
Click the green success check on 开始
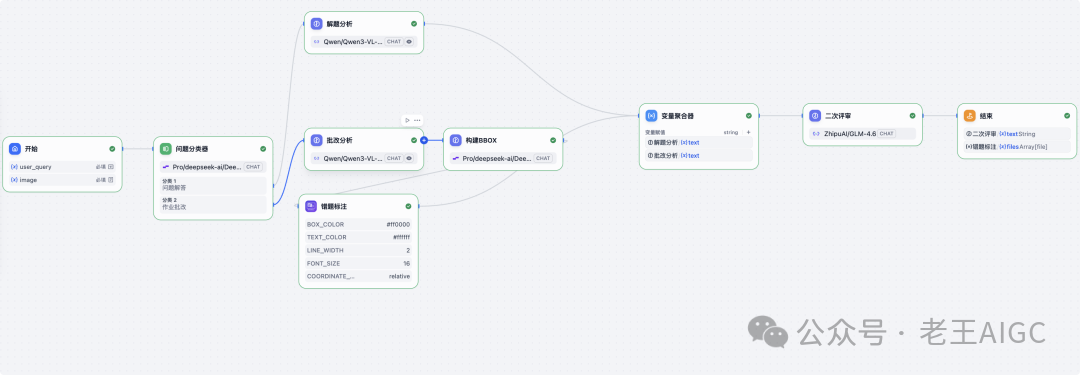pyautogui.click(x=112, y=148)
